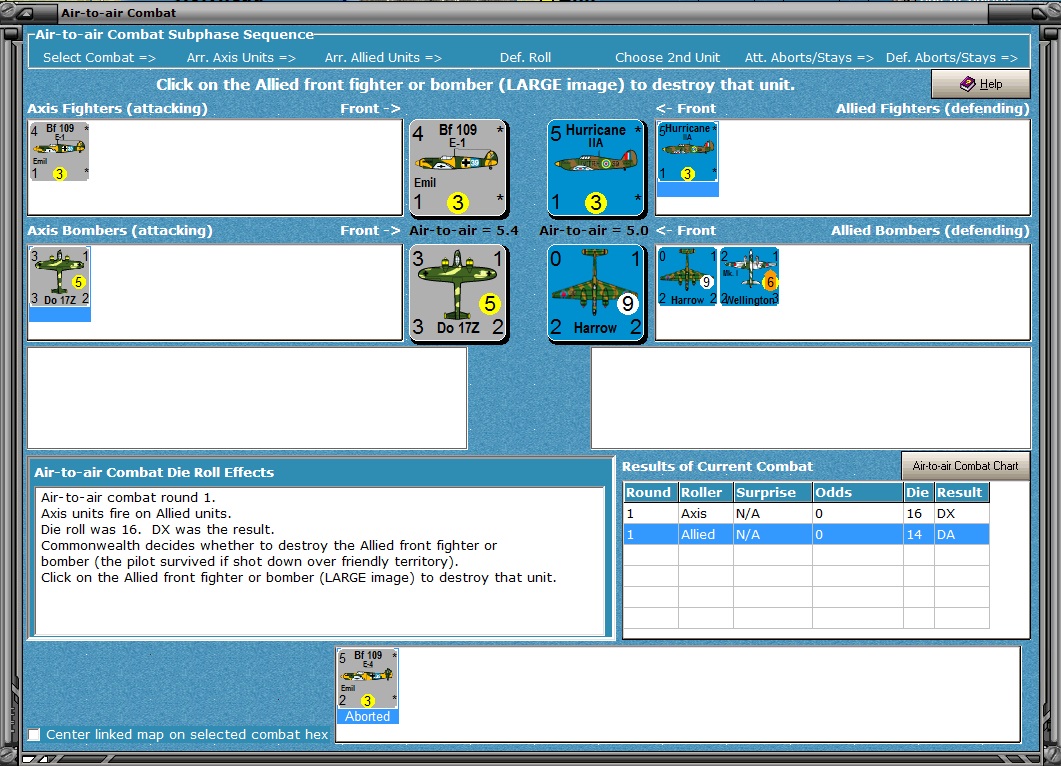Screen dimensions: 1061x766
Task: Click the Die Roll Effects text box
Action: (319, 561)
